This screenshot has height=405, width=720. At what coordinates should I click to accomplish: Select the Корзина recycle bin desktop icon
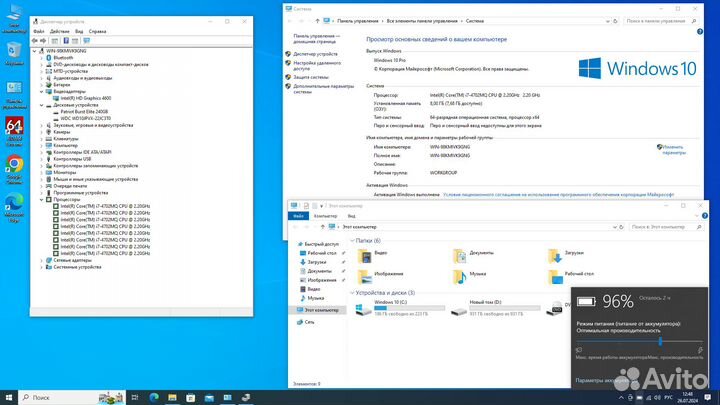[x=14, y=53]
